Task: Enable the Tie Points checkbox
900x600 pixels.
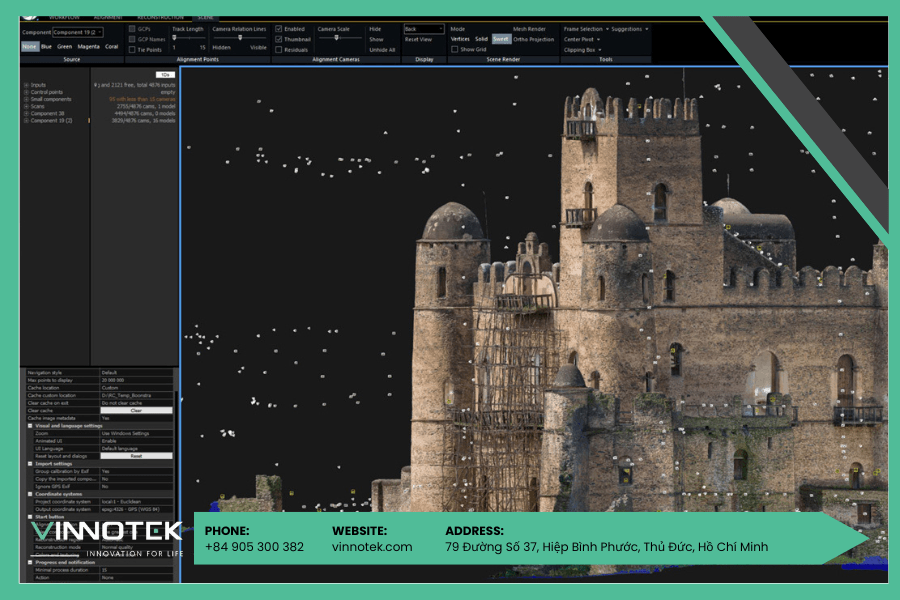Action: [132, 49]
